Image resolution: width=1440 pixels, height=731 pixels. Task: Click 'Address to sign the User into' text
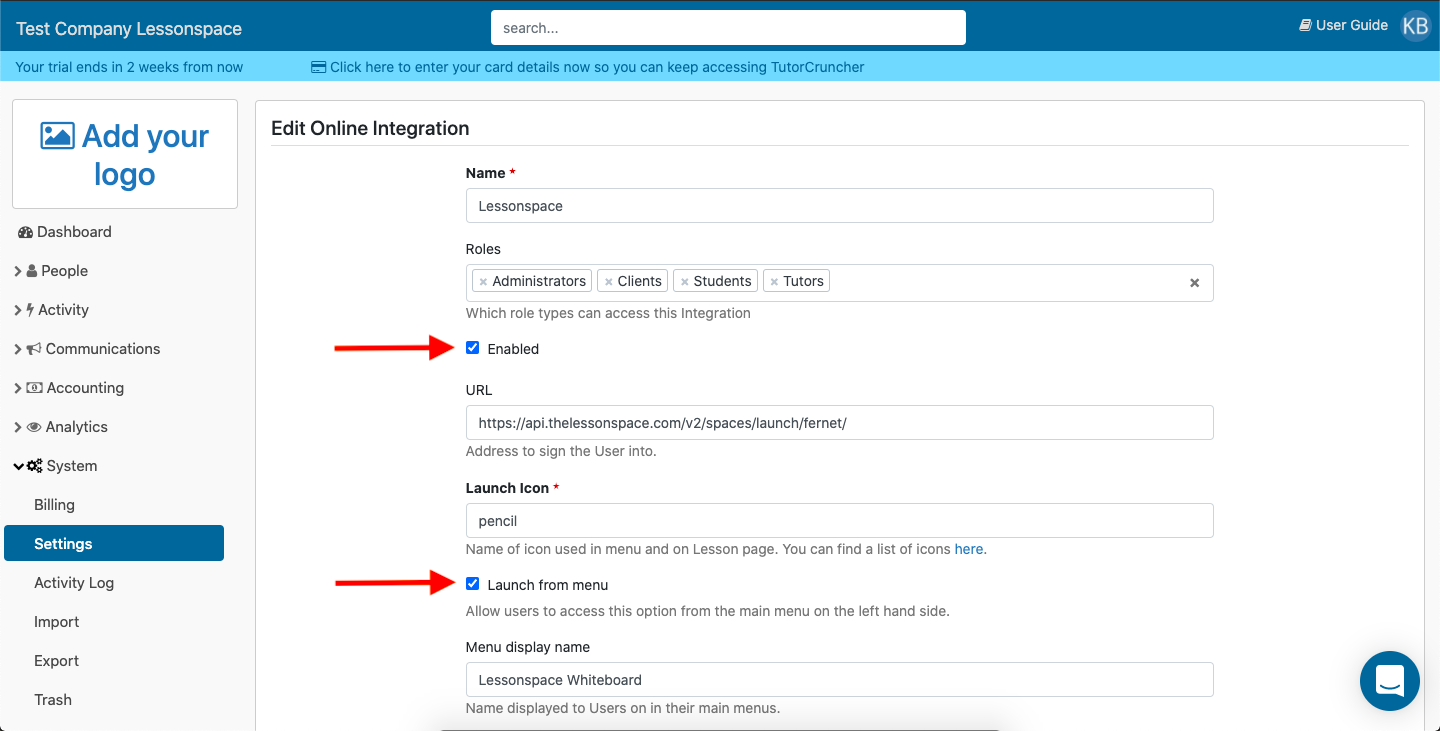pos(561,451)
